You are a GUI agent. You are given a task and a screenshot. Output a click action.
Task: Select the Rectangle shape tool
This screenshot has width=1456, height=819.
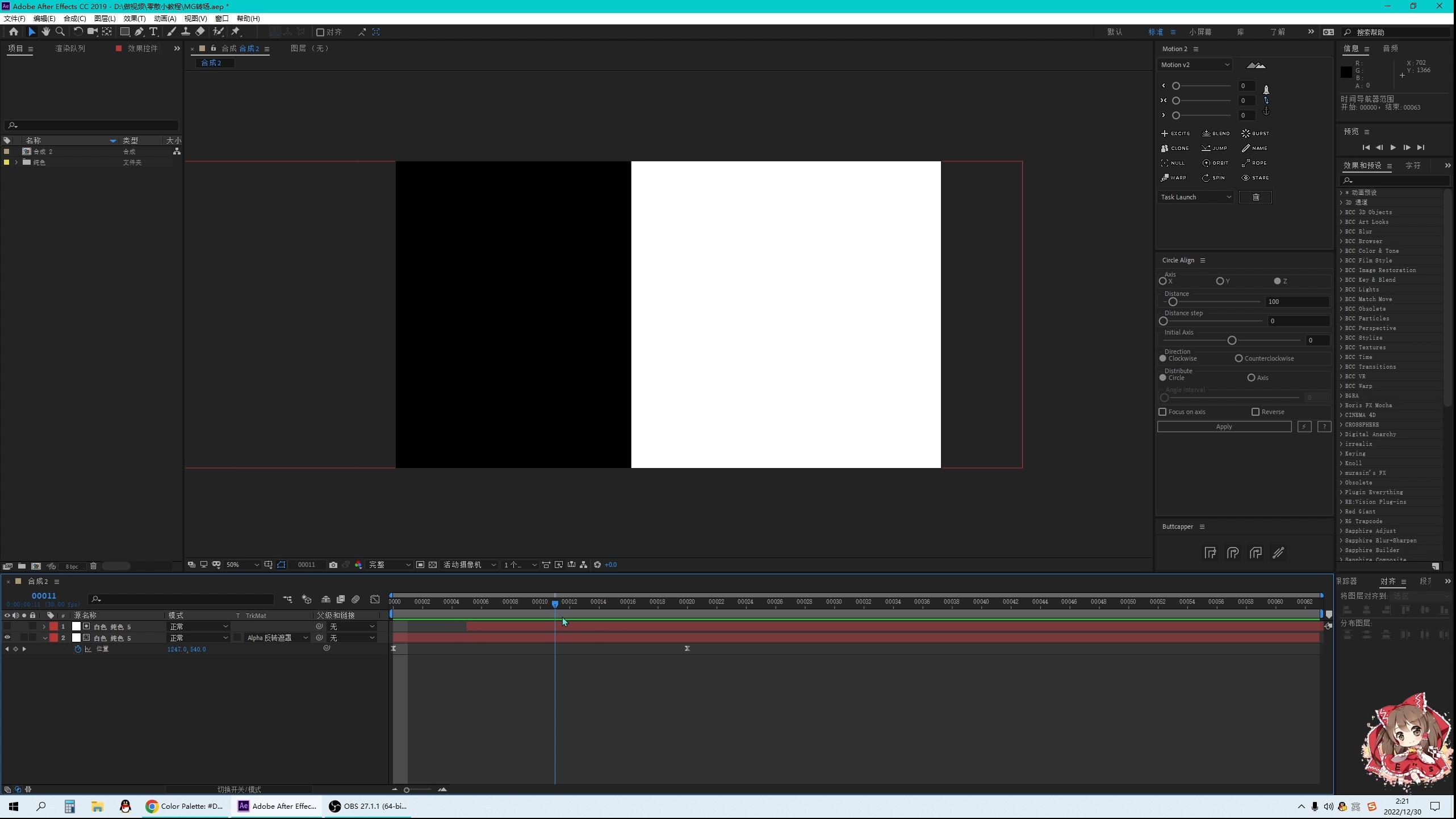pos(124,32)
